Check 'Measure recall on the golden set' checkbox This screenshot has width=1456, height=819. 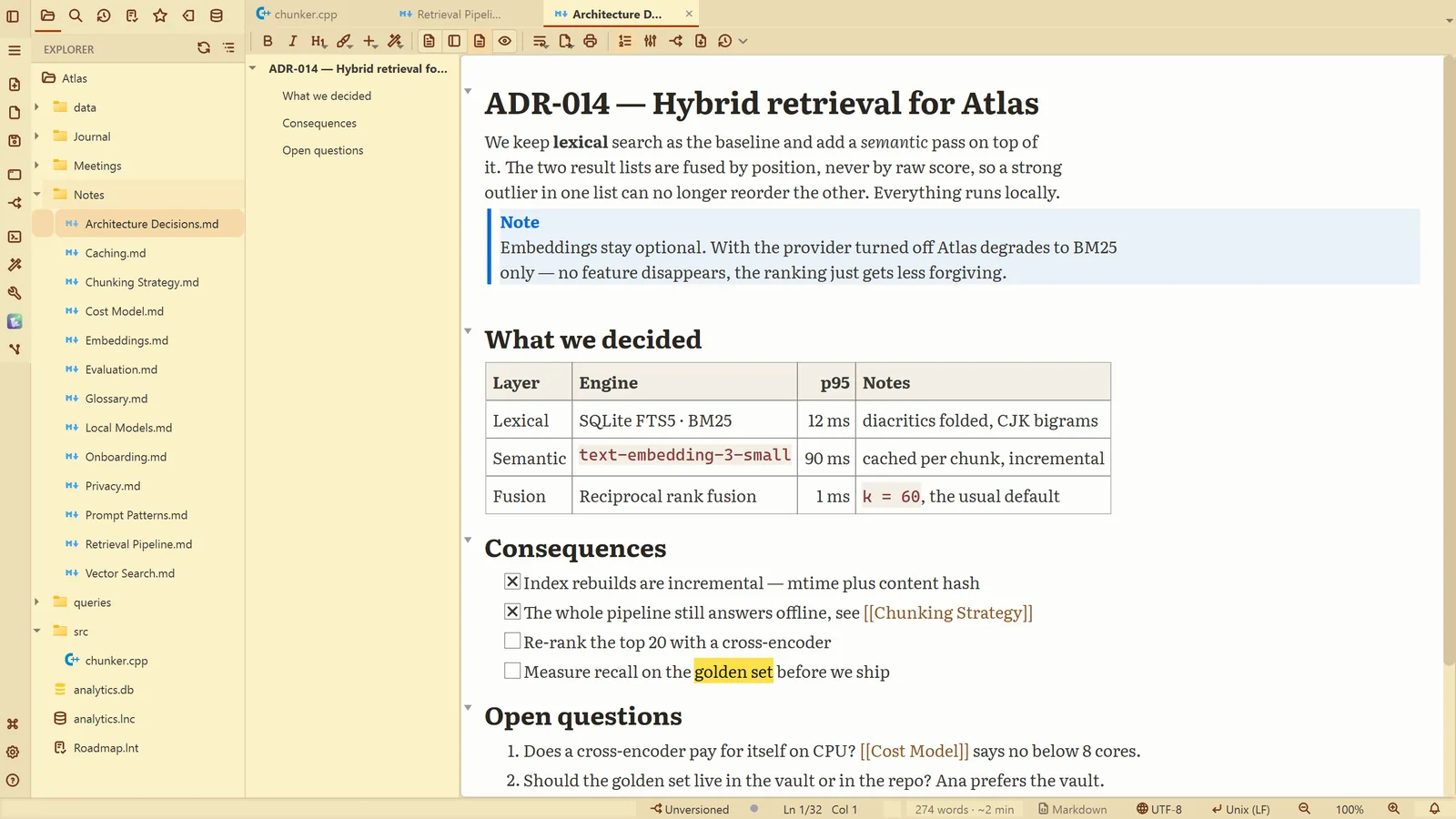[512, 671]
